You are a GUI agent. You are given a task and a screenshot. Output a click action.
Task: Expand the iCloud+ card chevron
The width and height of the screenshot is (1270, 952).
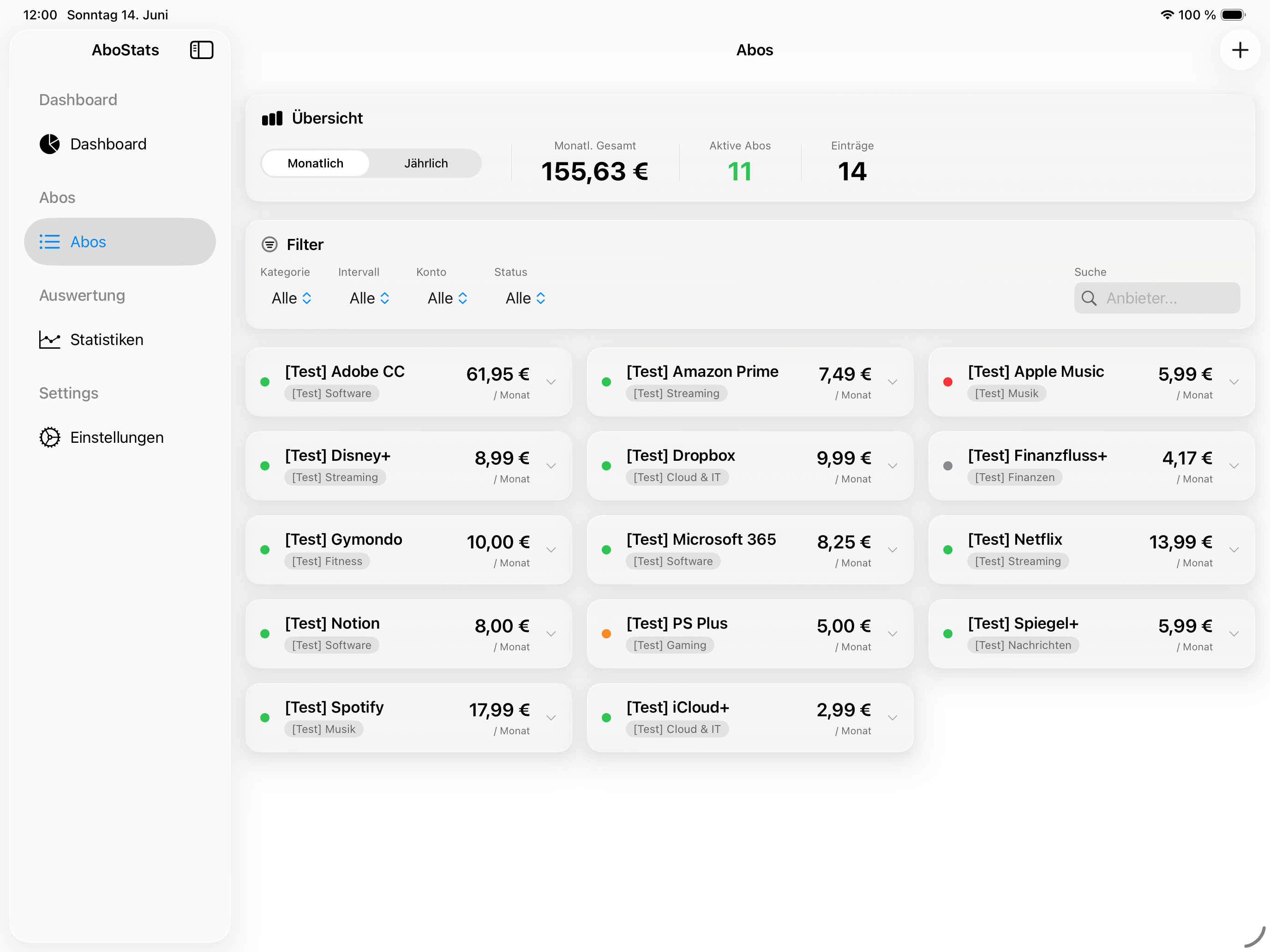(x=893, y=717)
